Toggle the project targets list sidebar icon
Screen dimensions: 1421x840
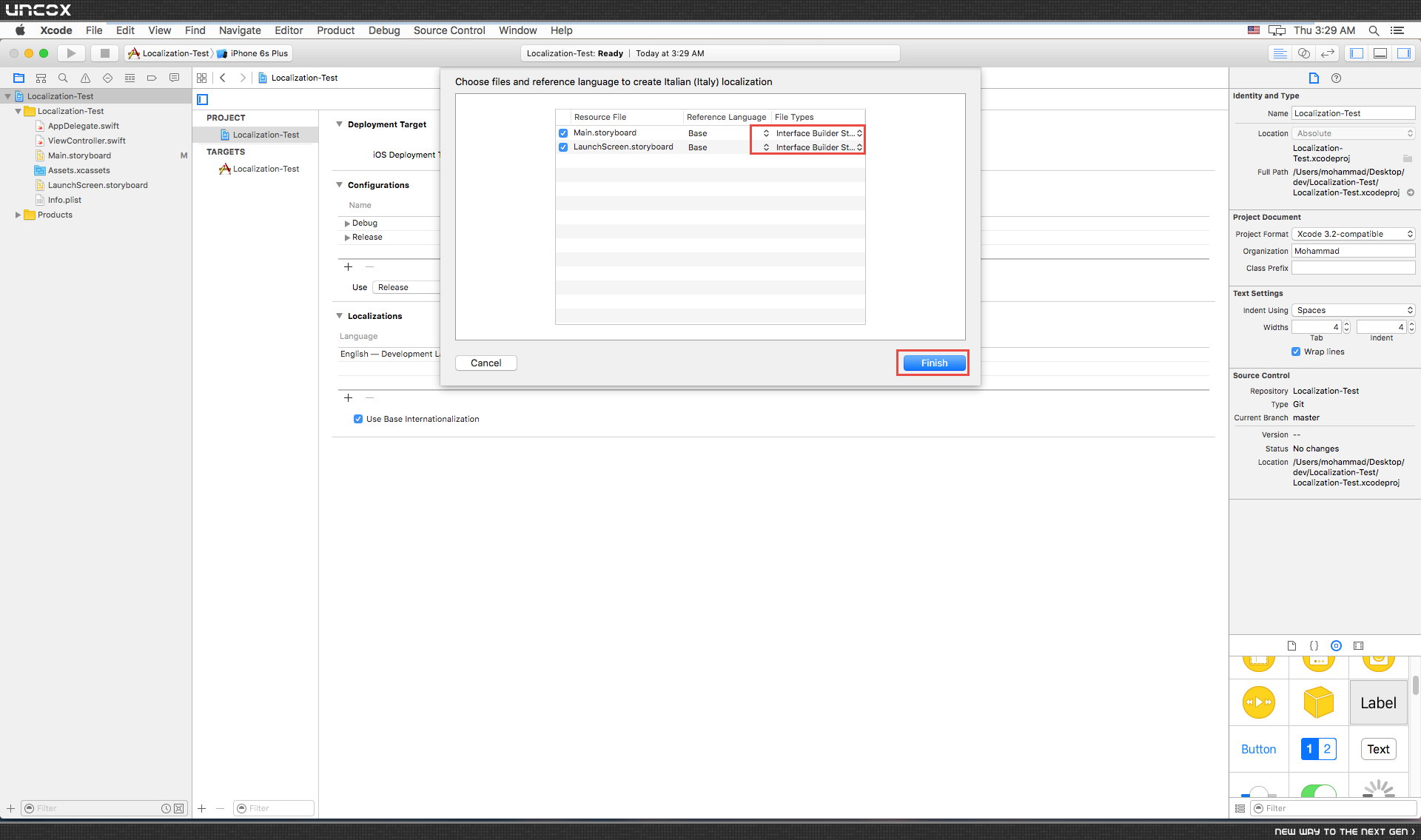tap(203, 99)
